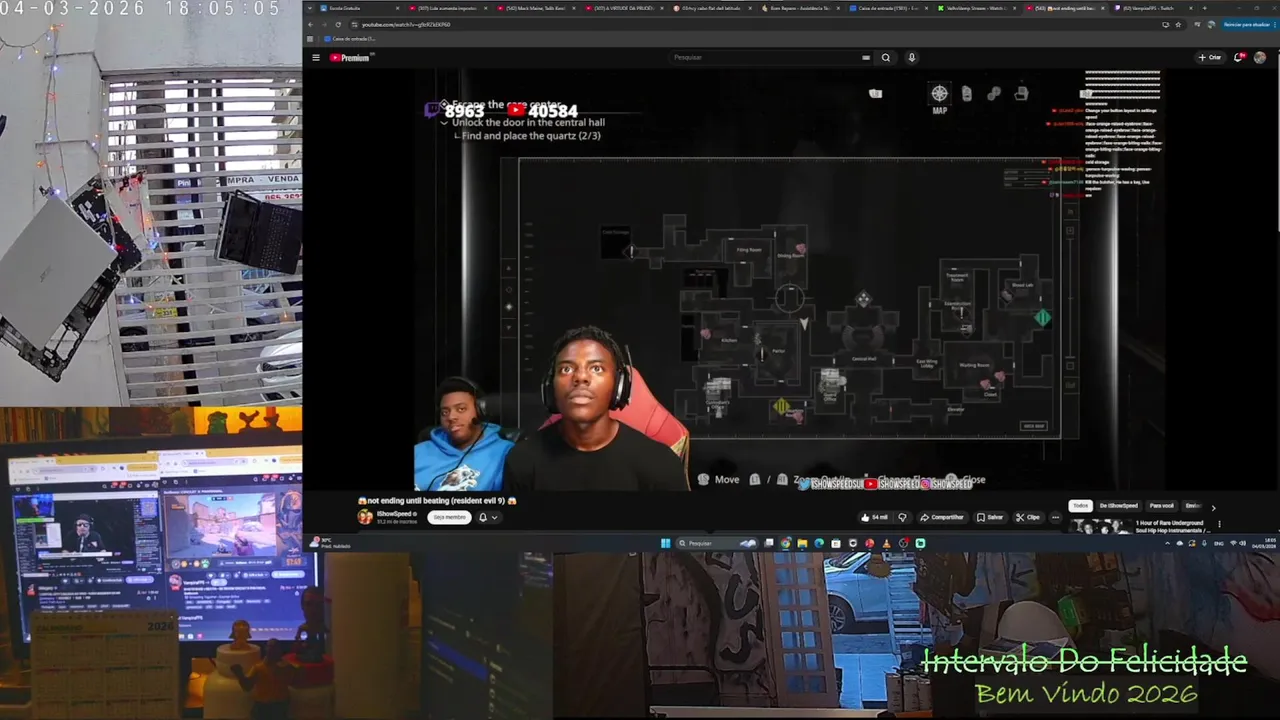The width and height of the screenshot is (1280, 720).
Task: Switch to the VampireFPS Twitch tab
Action: tap(1153, 8)
